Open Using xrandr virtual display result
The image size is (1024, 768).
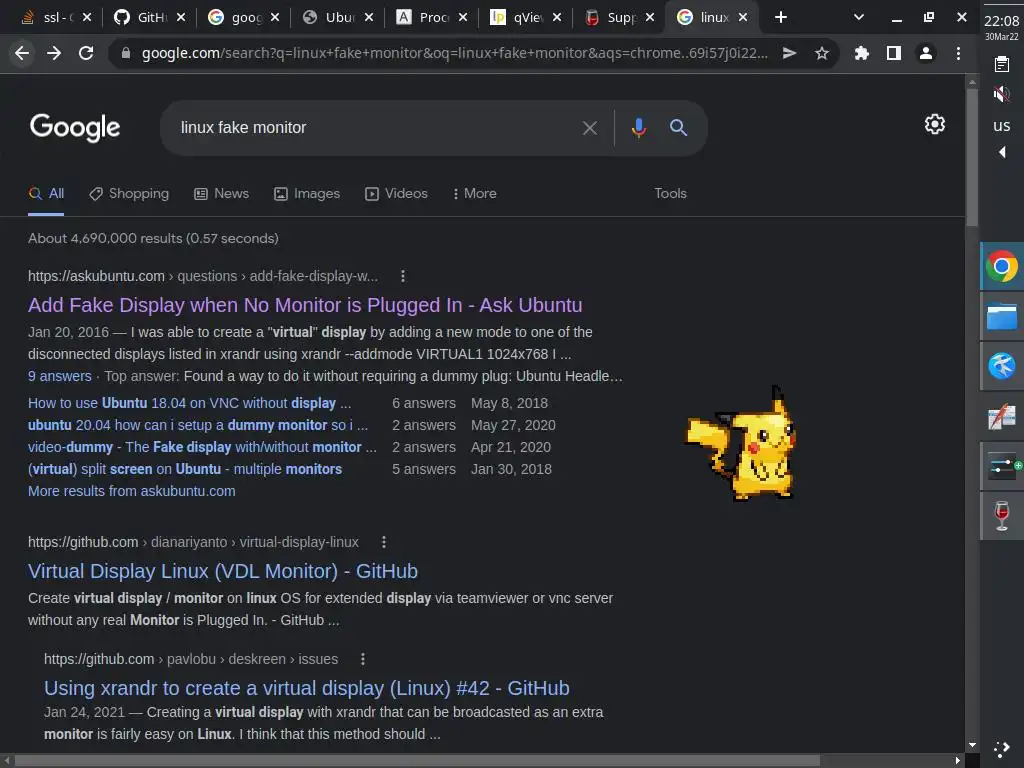point(306,688)
